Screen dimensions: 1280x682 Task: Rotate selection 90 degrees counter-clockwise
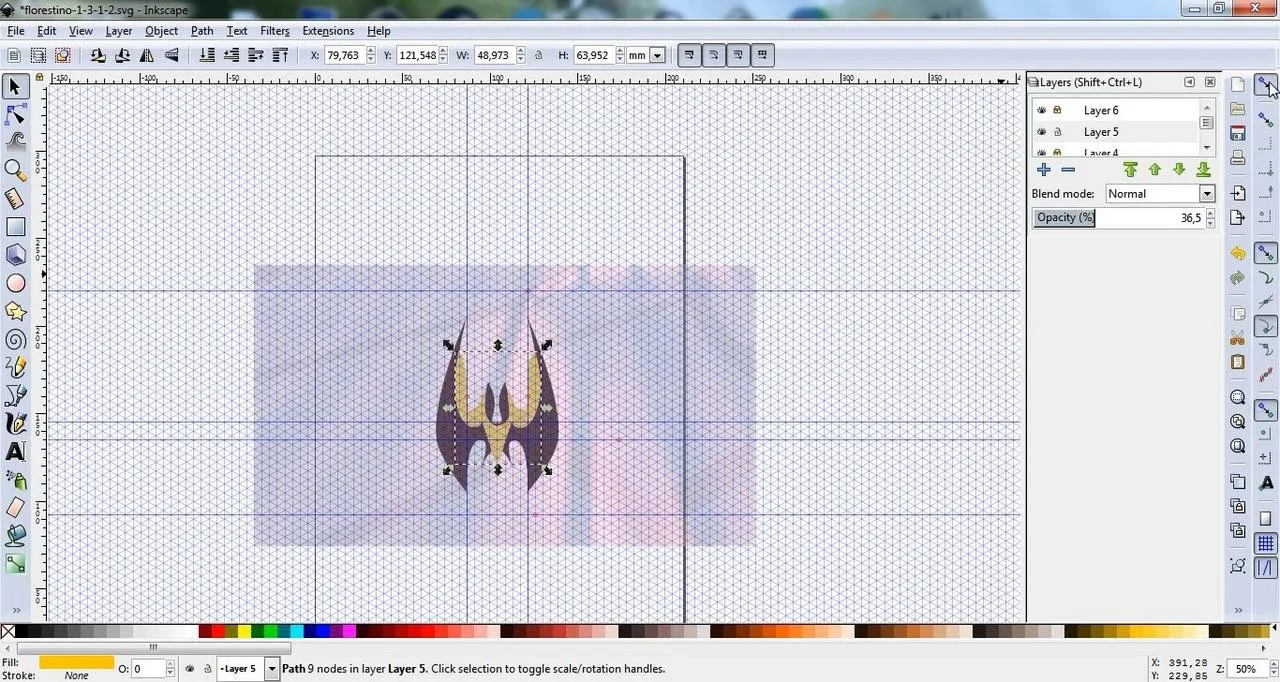point(98,56)
